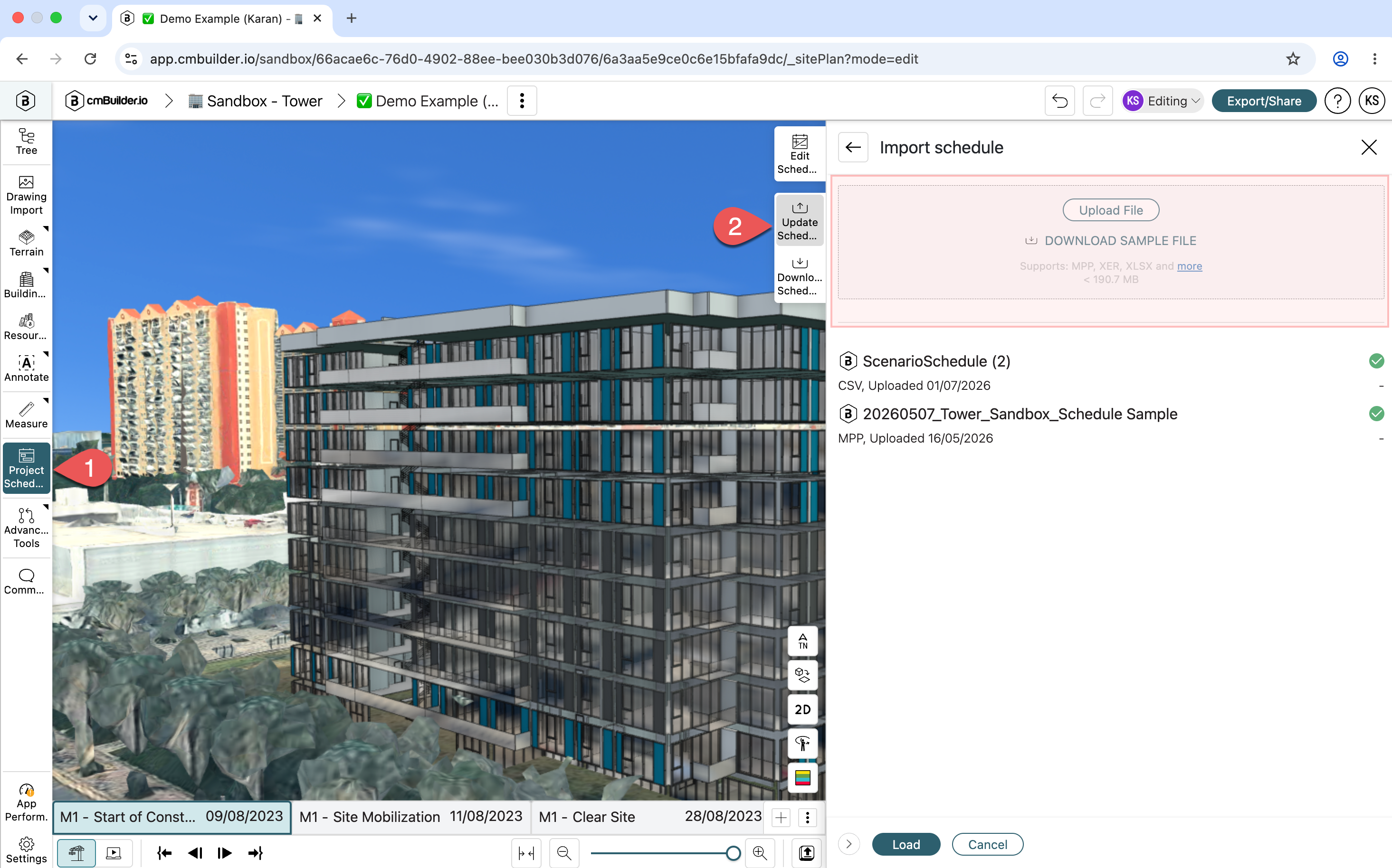Image resolution: width=1392 pixels, height=868 pixels.
Task: Click the orbit view cube icon above 2D
Action: pos(803,675)
